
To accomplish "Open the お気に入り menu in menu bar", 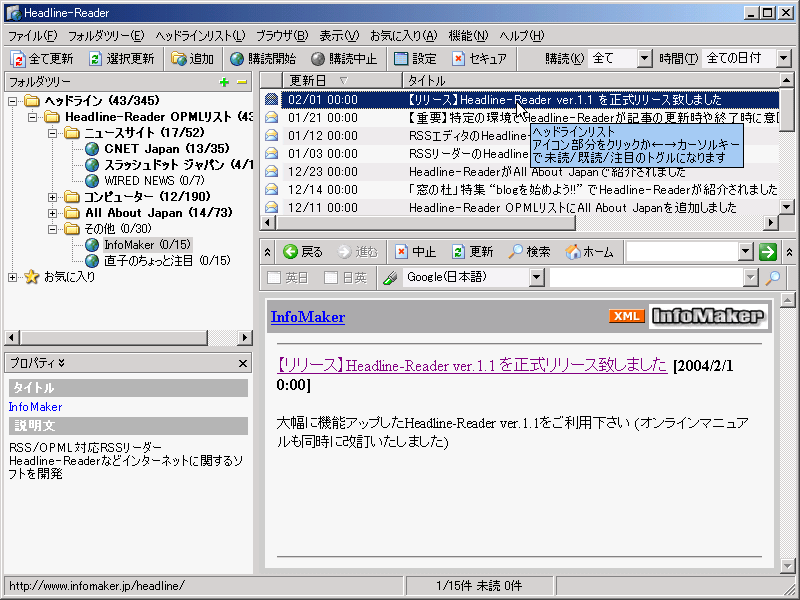I will click(404, 36).
